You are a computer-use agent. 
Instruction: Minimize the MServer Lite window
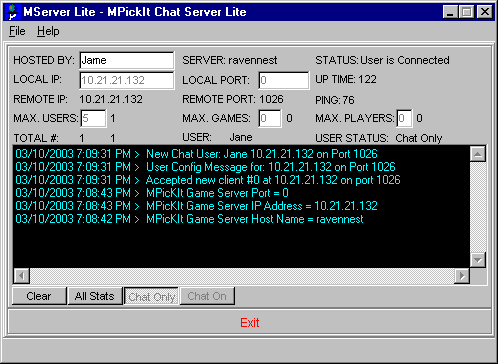(450, 12)
